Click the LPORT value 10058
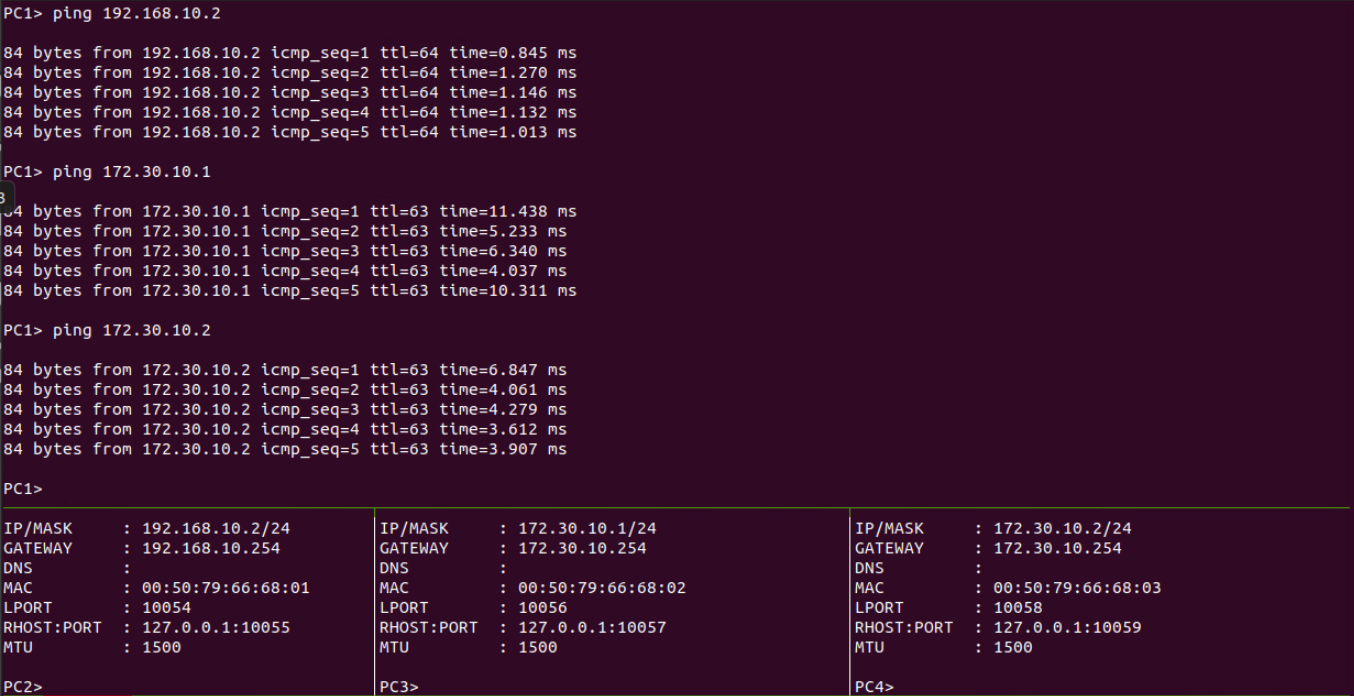 [1018, 608]
